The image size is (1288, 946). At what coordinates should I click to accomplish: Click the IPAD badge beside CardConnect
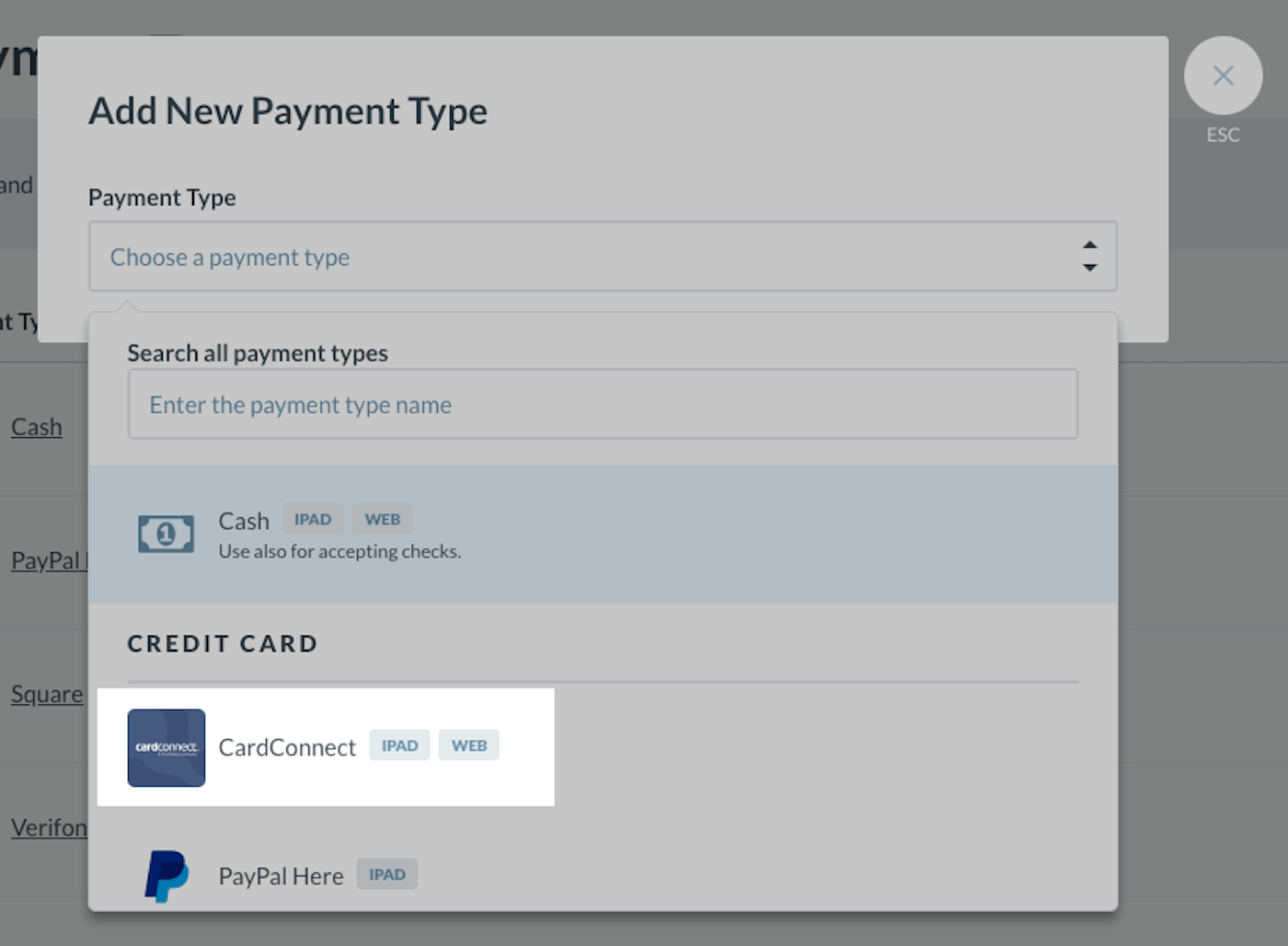pos(399,745)
